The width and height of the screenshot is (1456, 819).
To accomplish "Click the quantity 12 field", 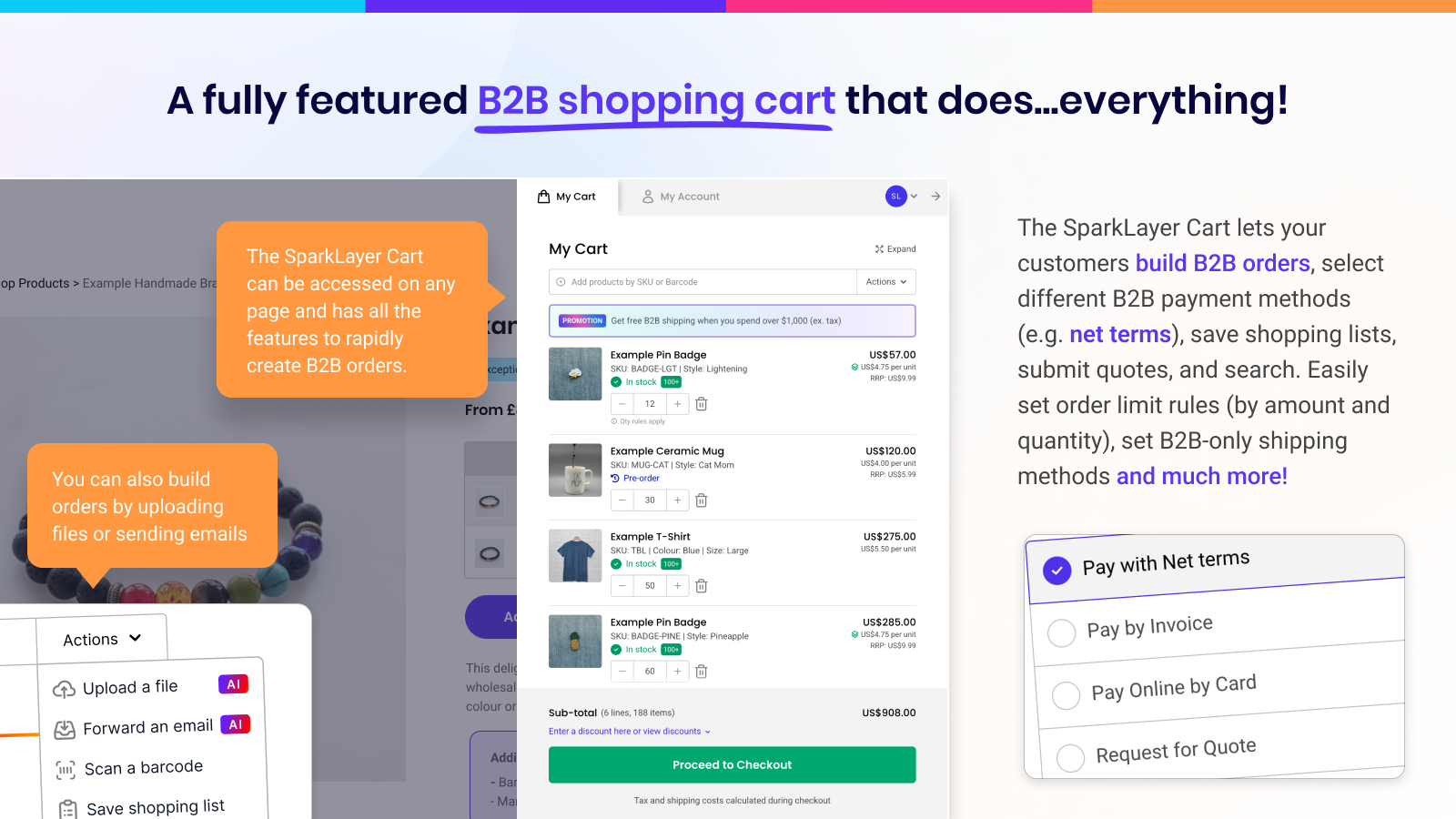I will (x=650, y=404).
